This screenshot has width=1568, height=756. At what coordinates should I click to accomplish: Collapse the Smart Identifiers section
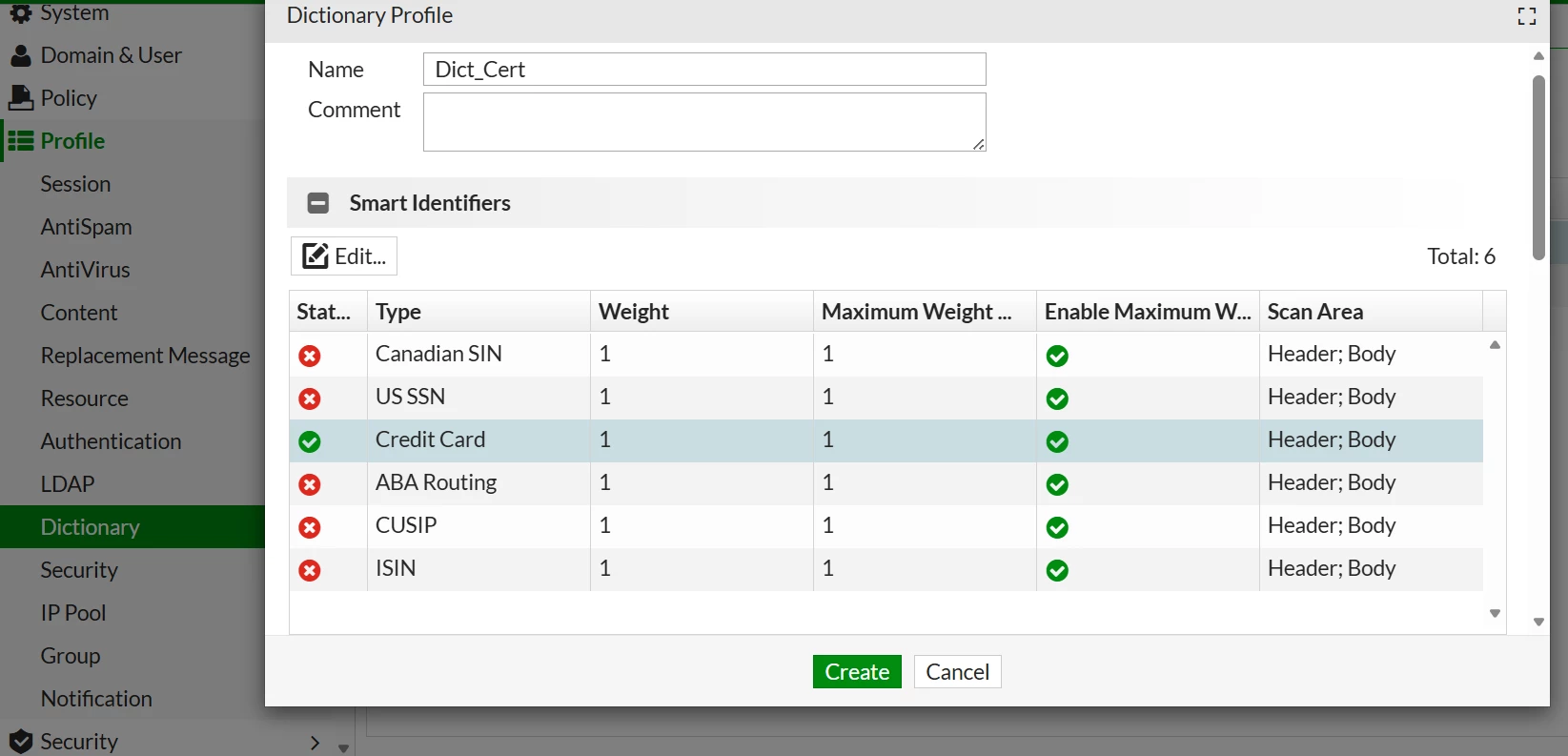pyautogui.click(x=318, y=203)
